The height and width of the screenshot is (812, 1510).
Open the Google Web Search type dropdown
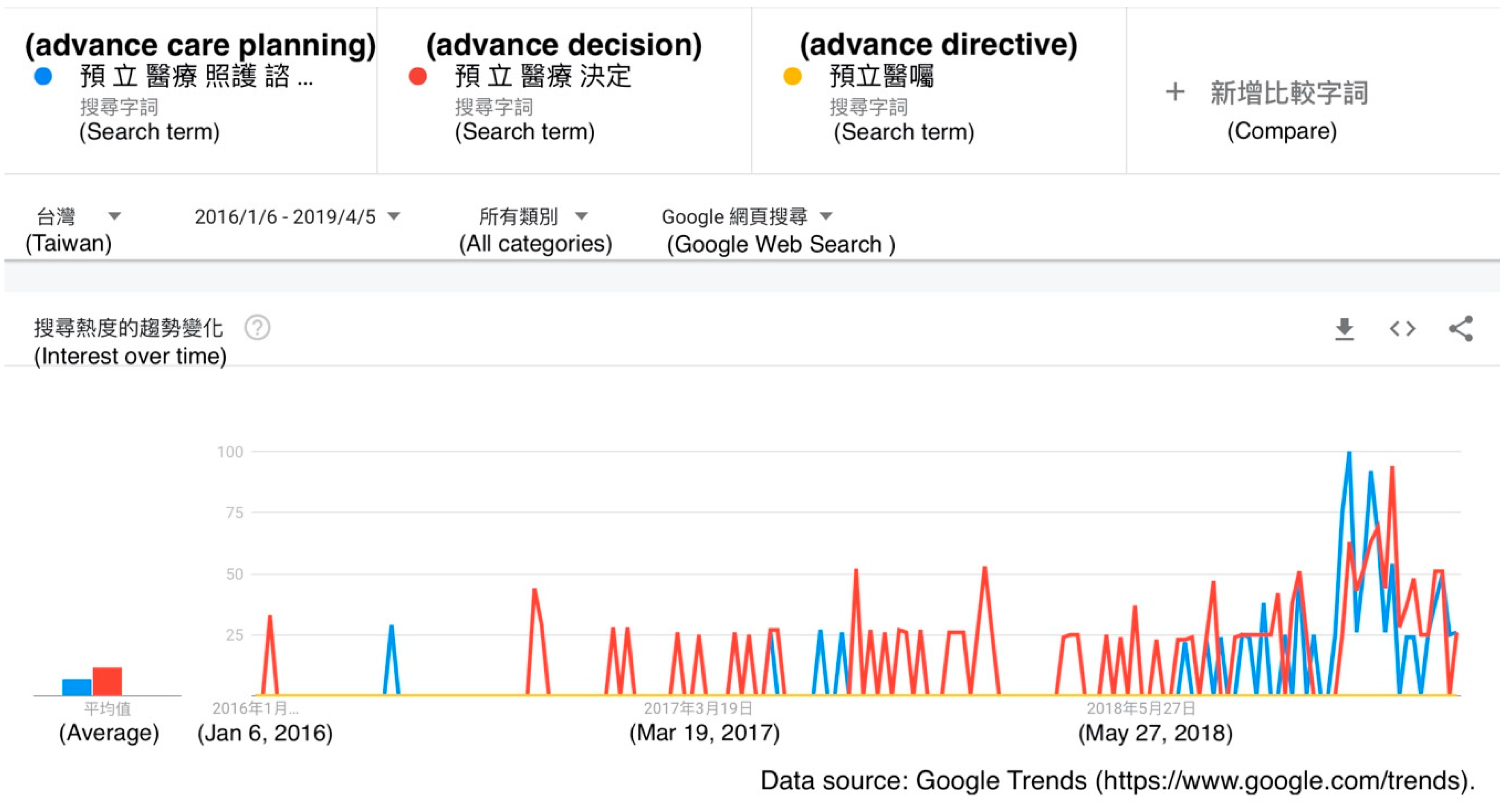826,216
